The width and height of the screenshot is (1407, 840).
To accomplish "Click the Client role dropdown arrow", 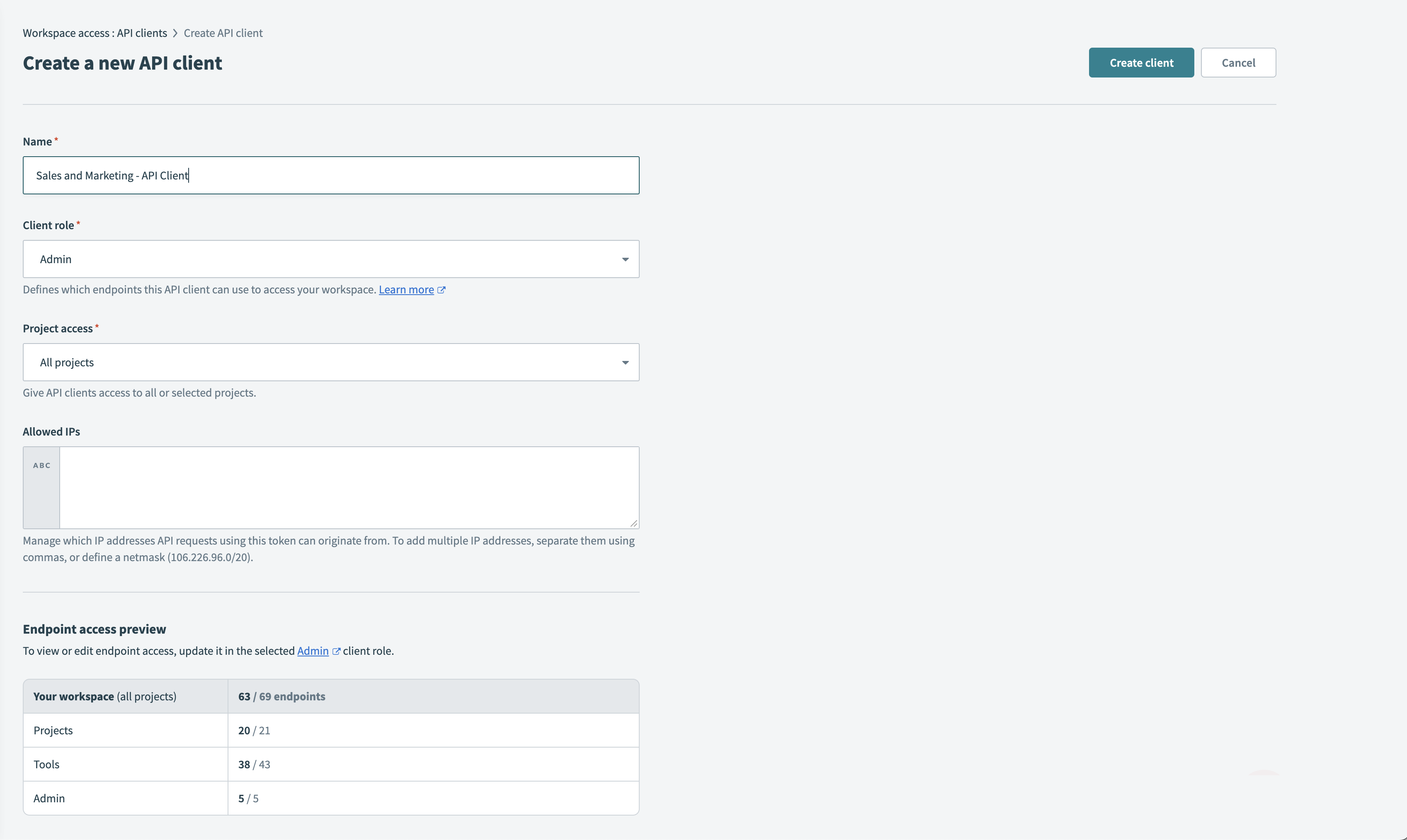I will pos(625,259).
